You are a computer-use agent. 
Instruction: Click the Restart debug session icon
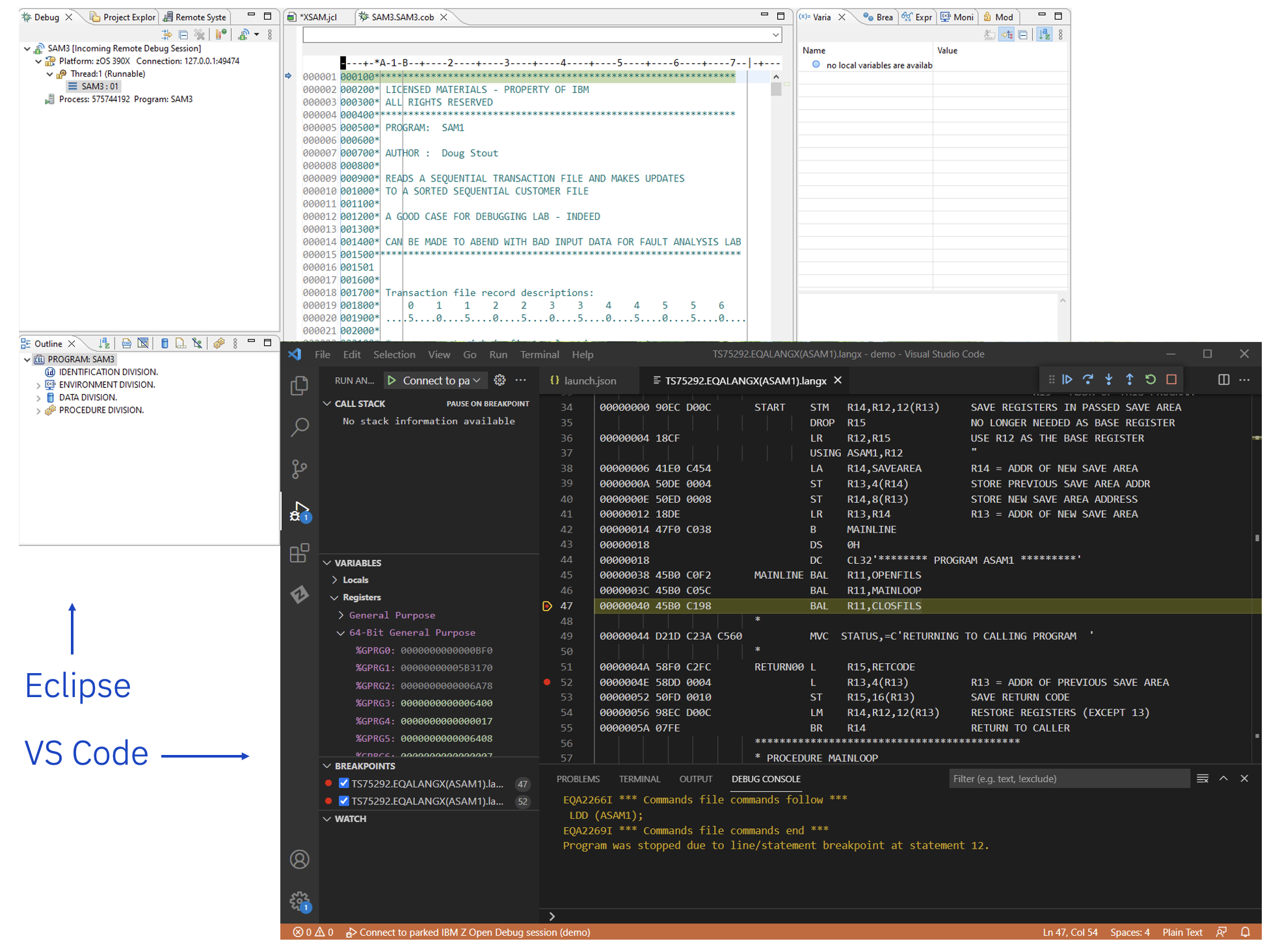(1151, 379)
